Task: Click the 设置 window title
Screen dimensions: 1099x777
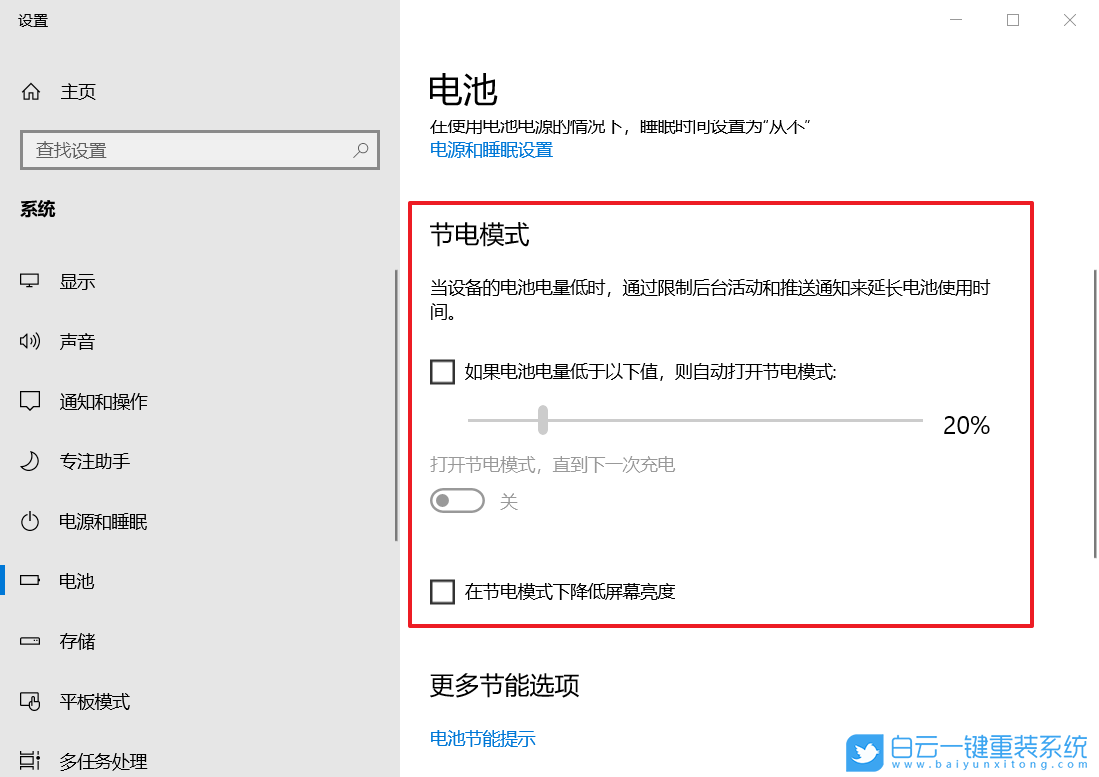Action: (32, 19)
